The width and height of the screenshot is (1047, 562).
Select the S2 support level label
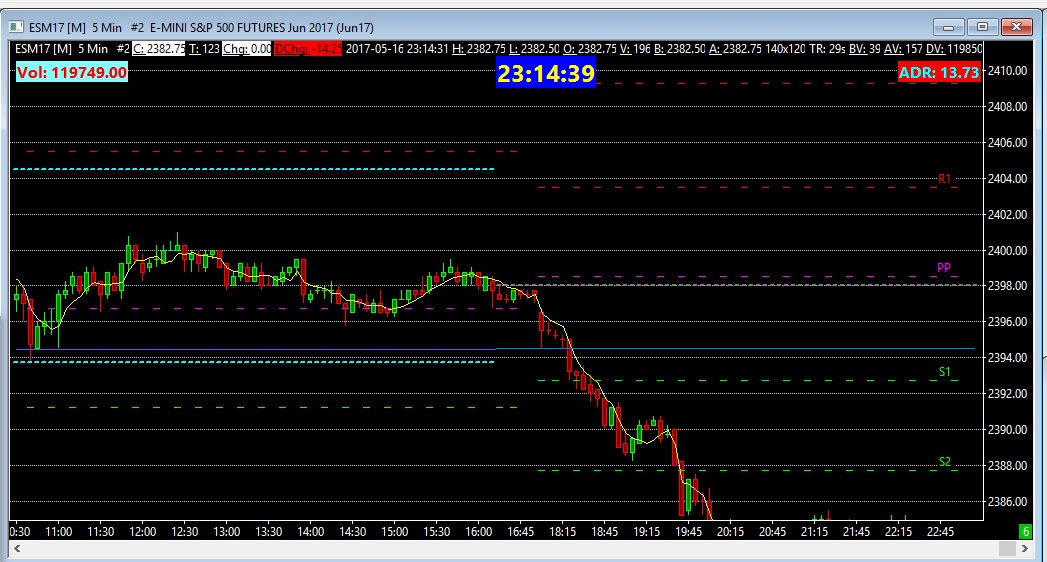(x=944, y=462)
